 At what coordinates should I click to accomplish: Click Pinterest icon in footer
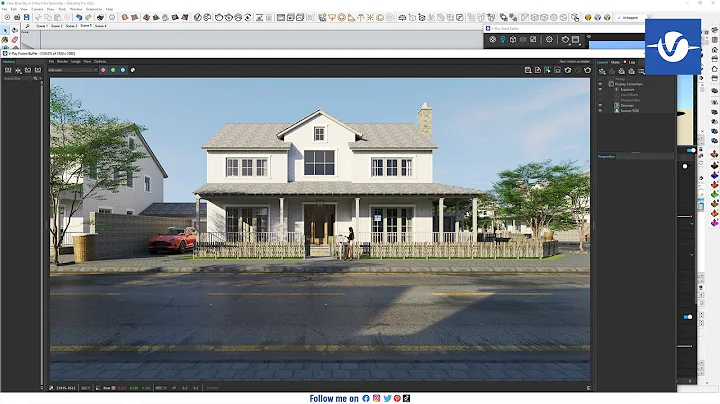pyautogui.click(x=397, y=398)
